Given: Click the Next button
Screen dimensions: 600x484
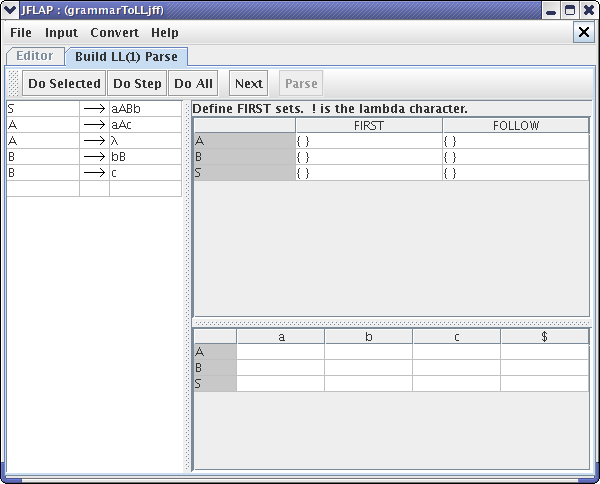Looking at the screenshot, I should (249, 83).
